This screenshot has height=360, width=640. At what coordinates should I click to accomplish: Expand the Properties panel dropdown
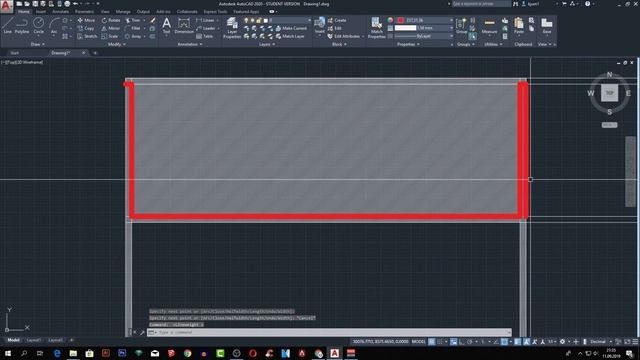coord(408,44)
